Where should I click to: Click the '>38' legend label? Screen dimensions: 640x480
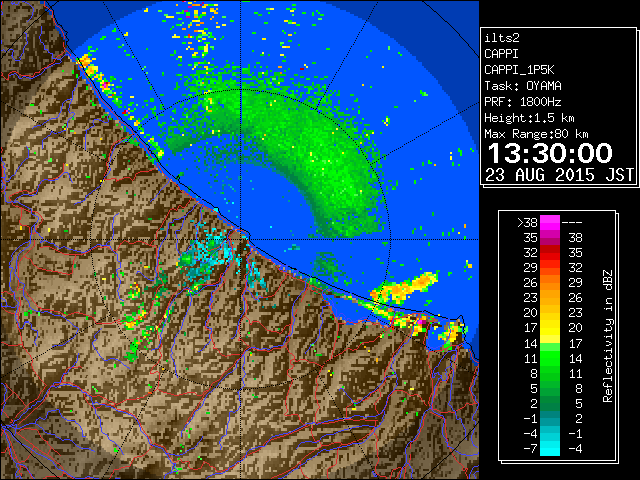tap(527, 222)
